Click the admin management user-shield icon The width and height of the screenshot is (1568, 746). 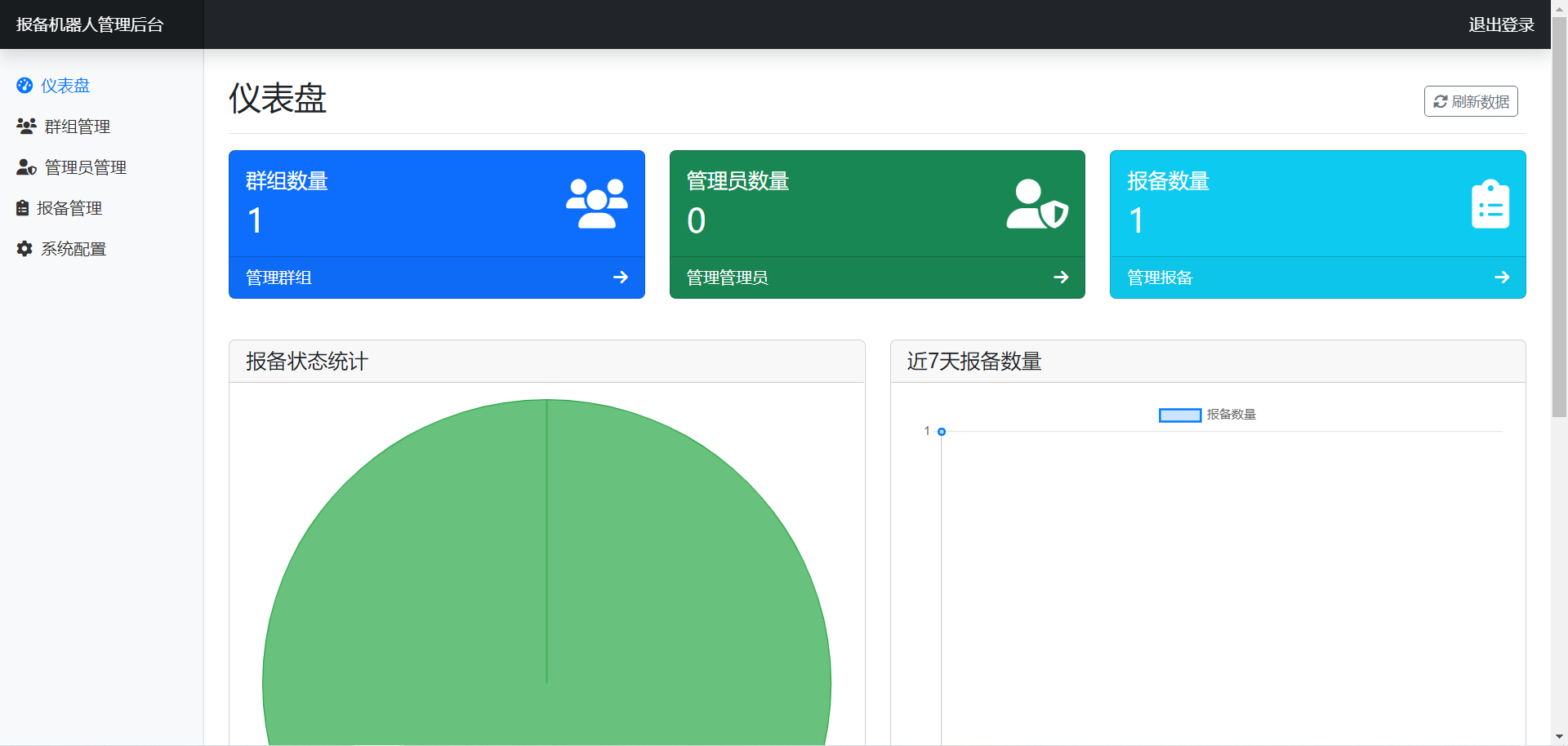pyautogui.click(x=26, y=167)
